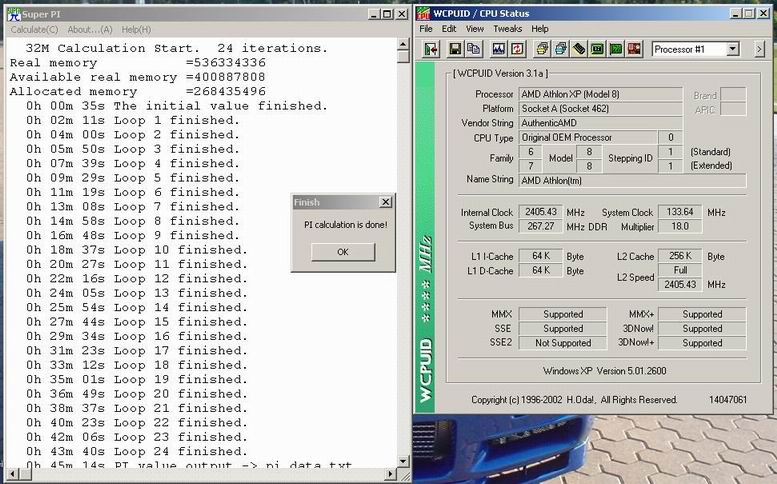
Task: Open the File menu in WCPUID
Action: [426, 29]
